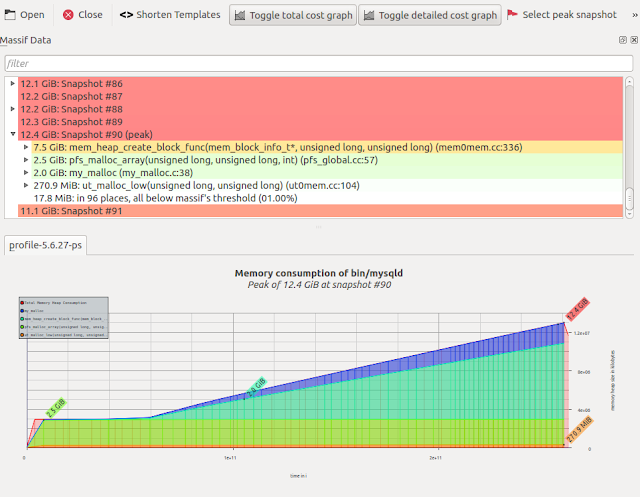Expand my_malloc entry
640x497 pixels.
26,172
